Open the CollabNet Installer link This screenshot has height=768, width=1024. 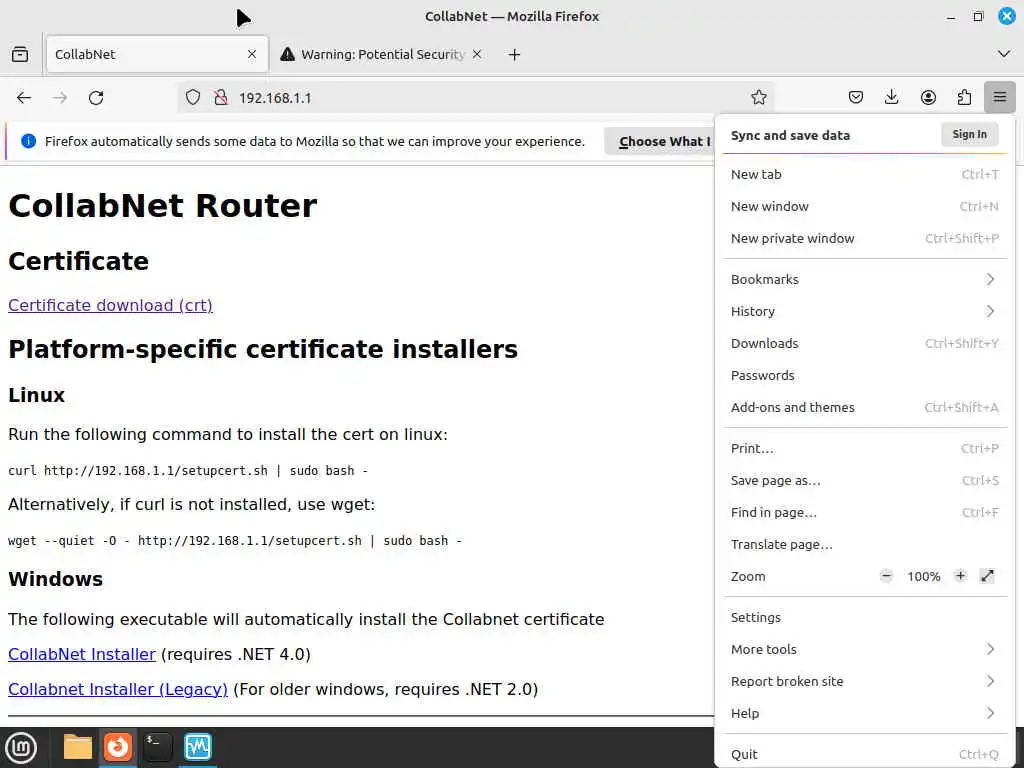point(82,654)
